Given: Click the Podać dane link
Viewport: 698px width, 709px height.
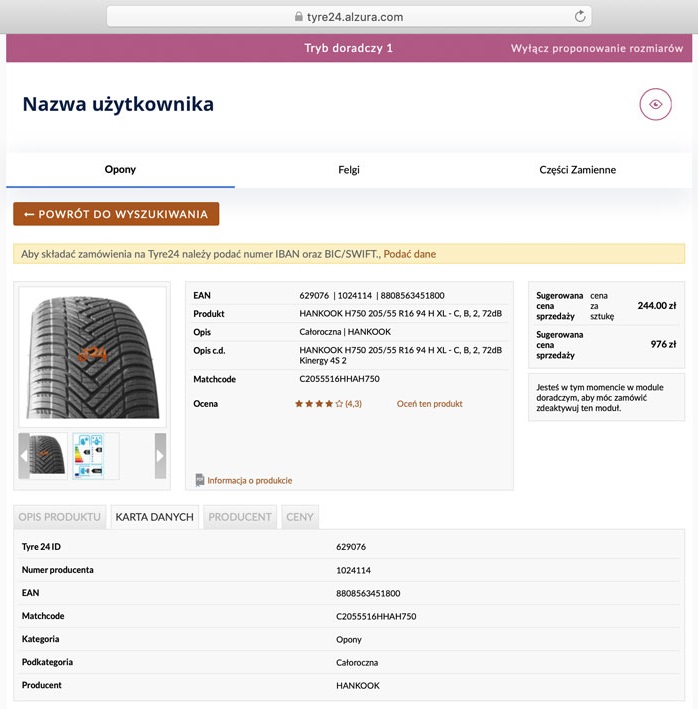Looking at the screenshot, I should click(x=410, y=254).
